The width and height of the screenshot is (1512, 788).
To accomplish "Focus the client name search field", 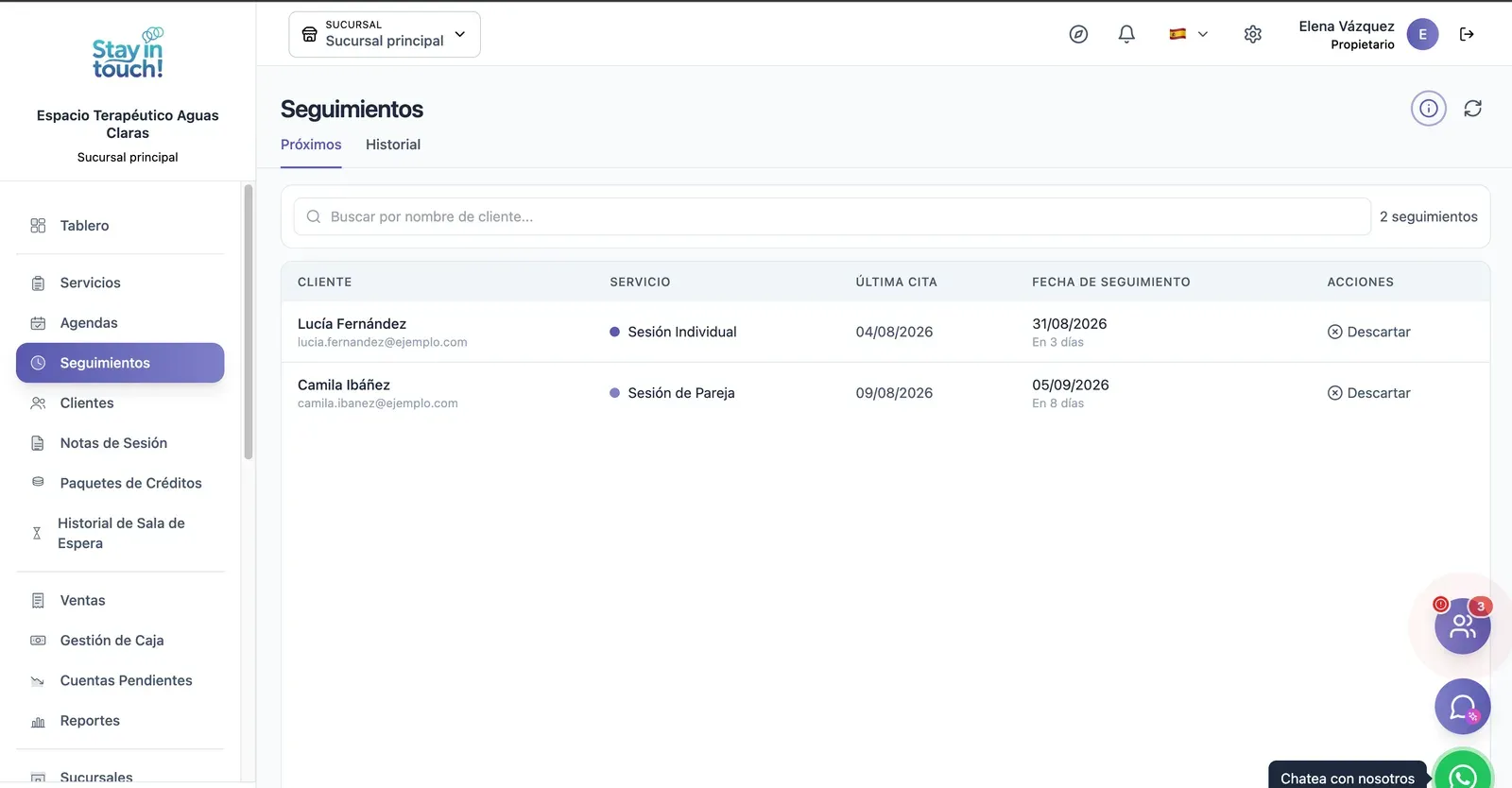I will [832, 216].
